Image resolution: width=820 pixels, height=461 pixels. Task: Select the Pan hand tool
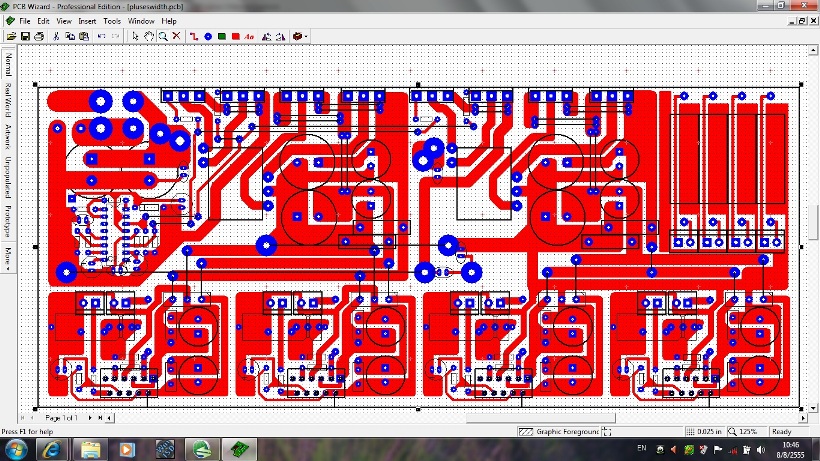[x=149, y=36]
